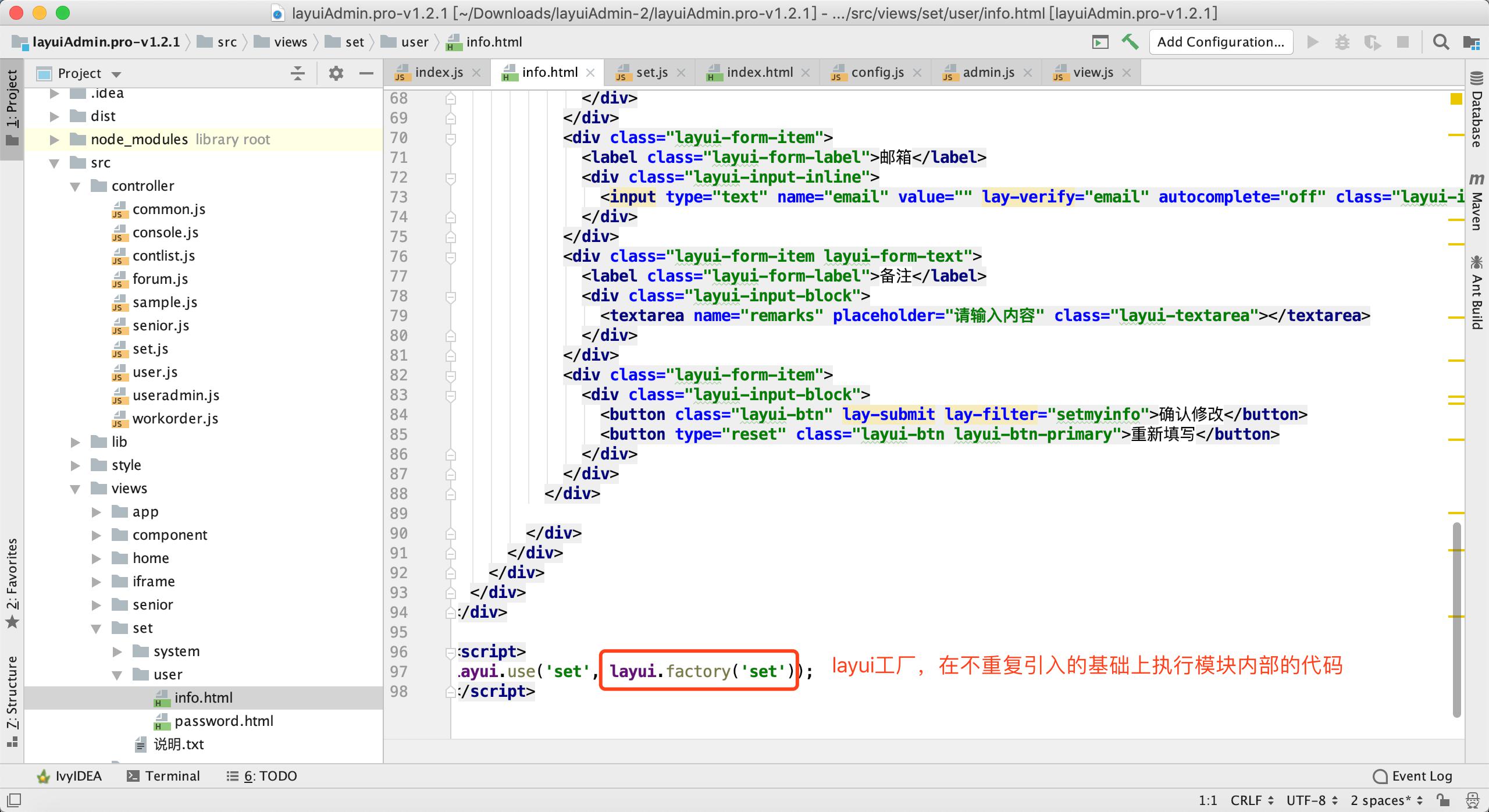Open the IvyIDEA tool window
This screenshot has width=1489, height=812.
[x=69, y=776]
